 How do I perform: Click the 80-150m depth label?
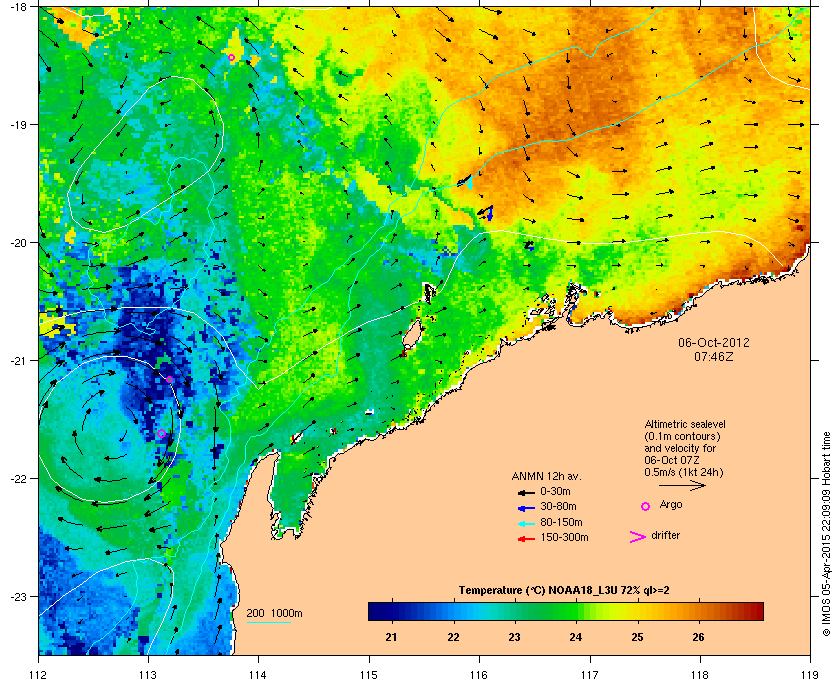tap(561, 522)
